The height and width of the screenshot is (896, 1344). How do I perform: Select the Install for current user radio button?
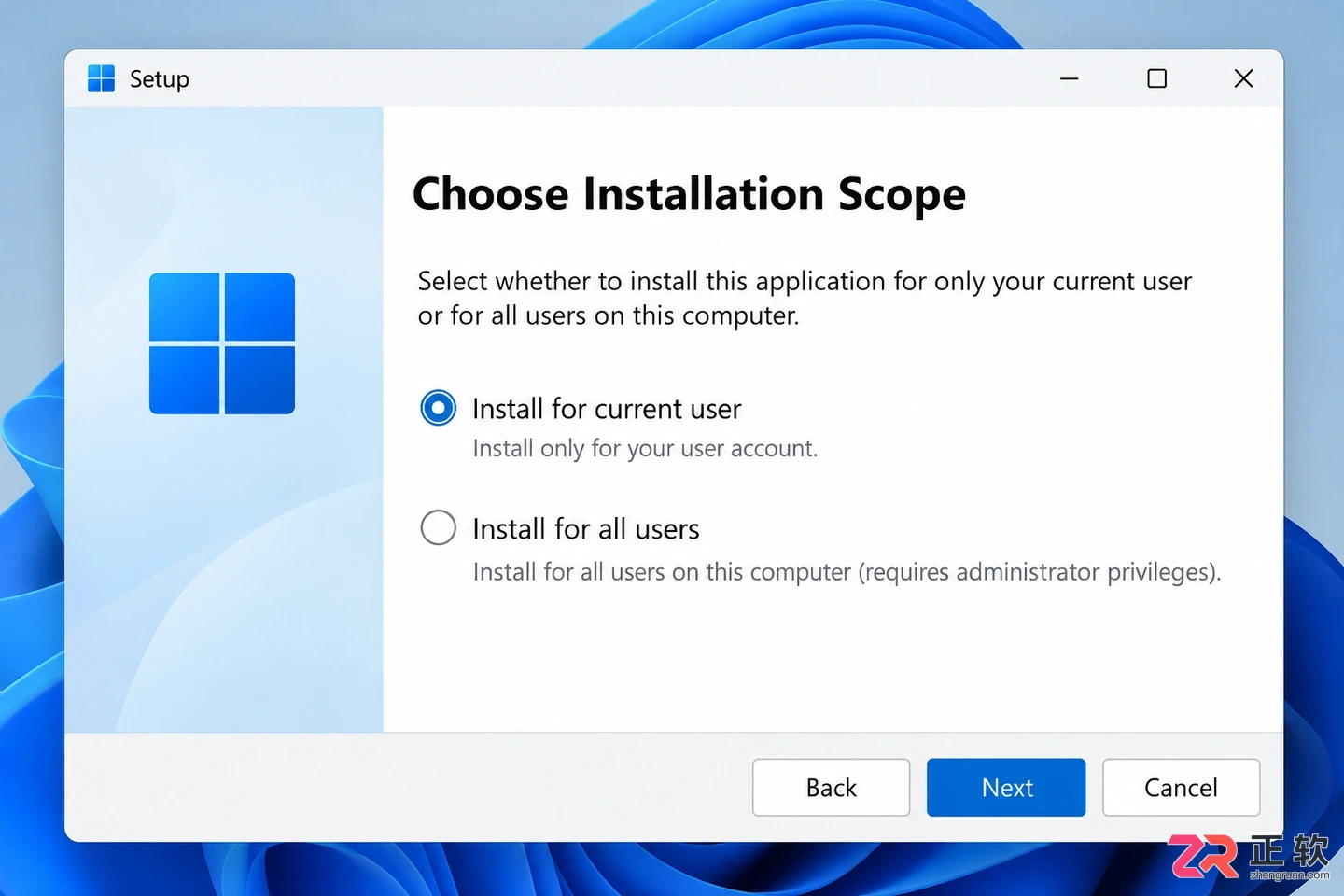[438, 408]
